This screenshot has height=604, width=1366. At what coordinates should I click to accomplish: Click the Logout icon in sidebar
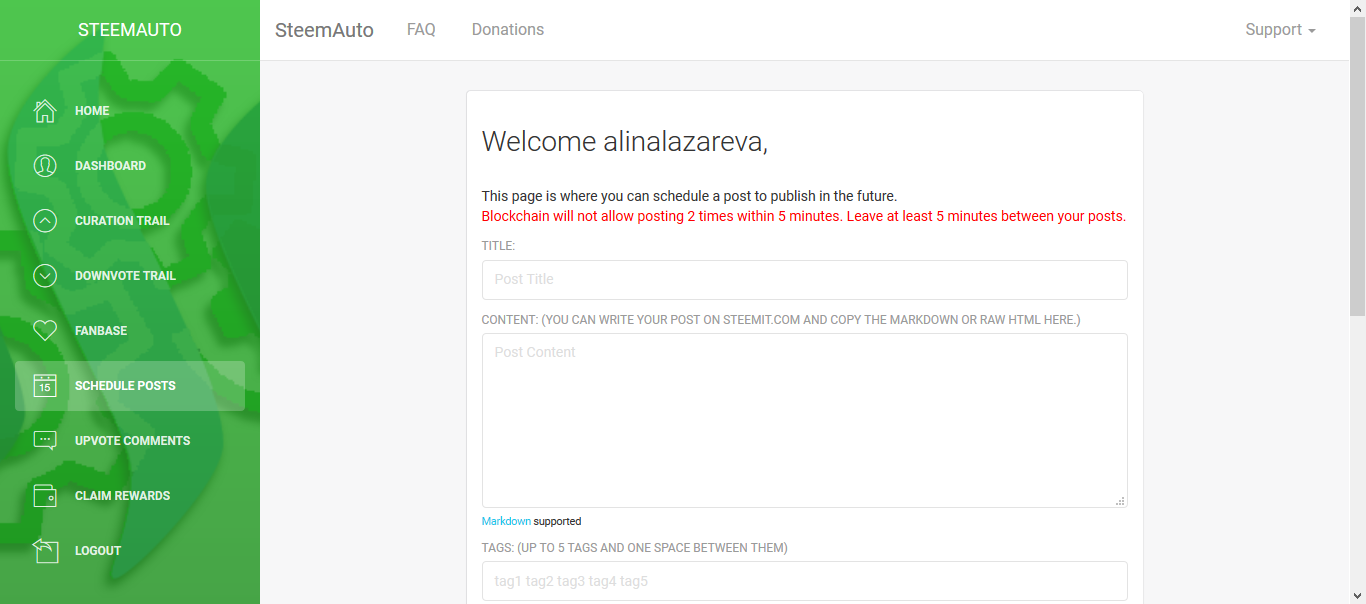(x=45, y=551)
